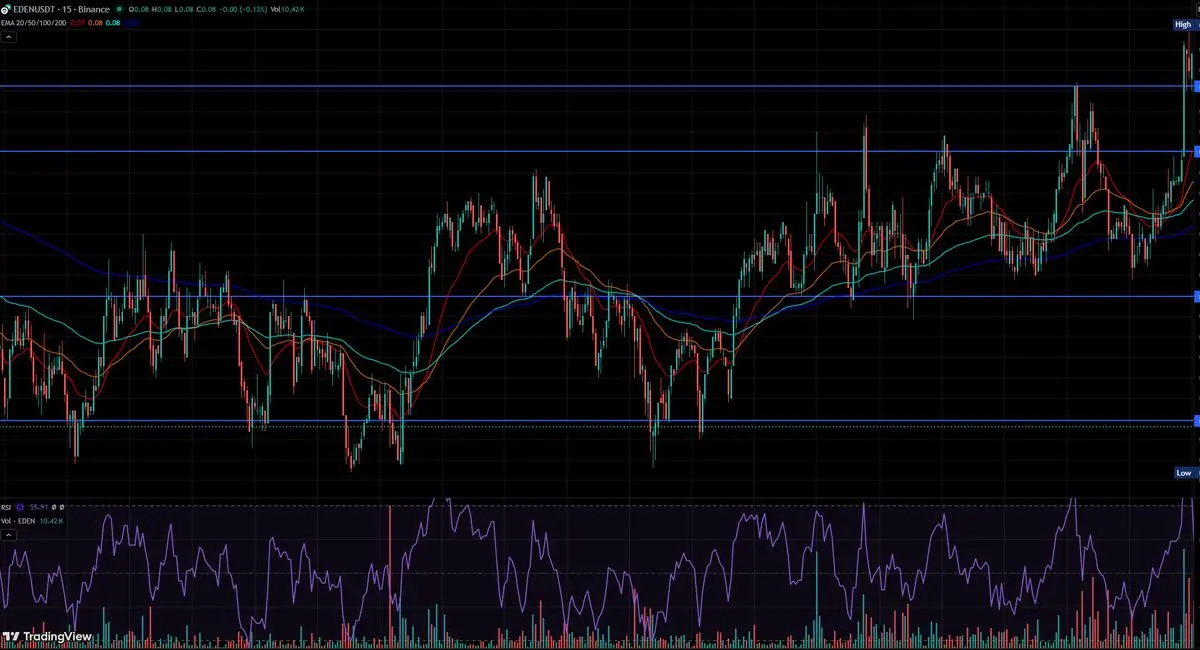
Task: Collapse the RSI pane legend arrow
Action: [8, 535]
